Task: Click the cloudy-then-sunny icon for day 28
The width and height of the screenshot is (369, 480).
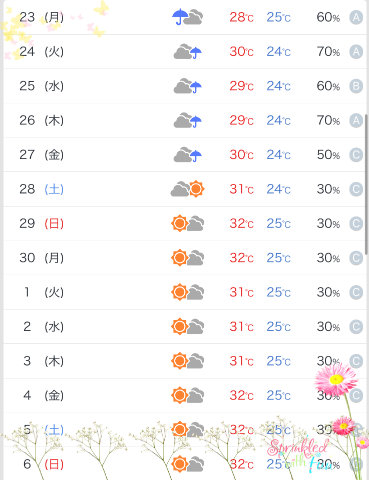Action: [x=187, y=189]
